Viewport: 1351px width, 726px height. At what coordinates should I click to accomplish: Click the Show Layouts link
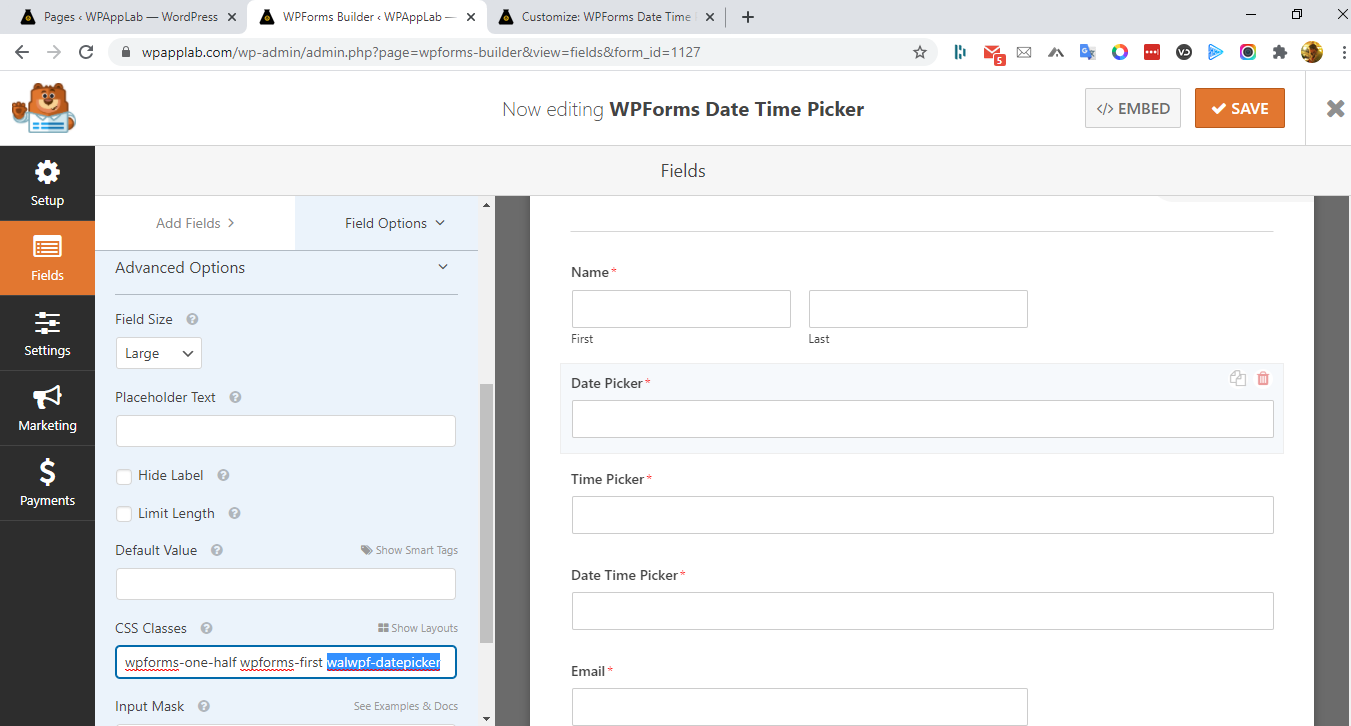(418, 629)
